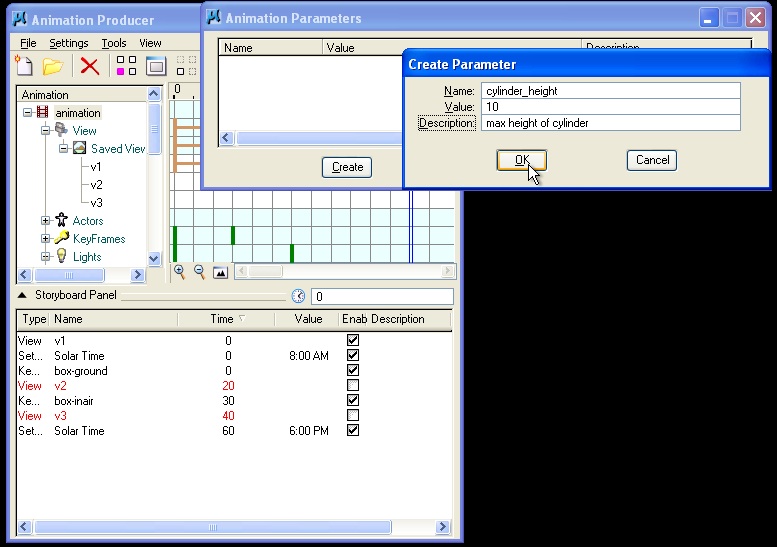The image size is (777, 547).
Task: Click parameters list scroll left arrow
Action: pos(226,138)
